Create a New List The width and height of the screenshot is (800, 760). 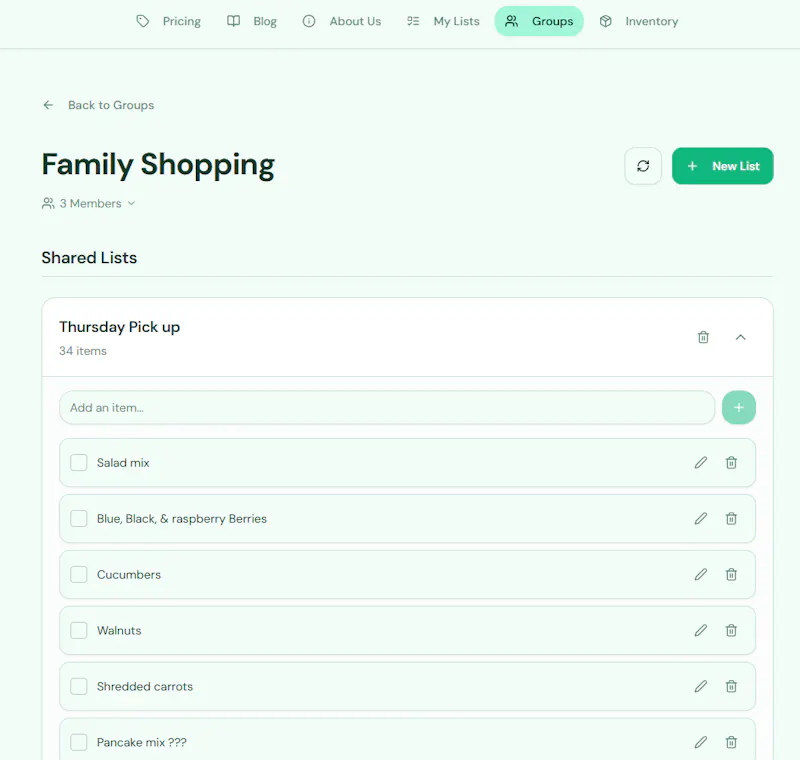722,166
